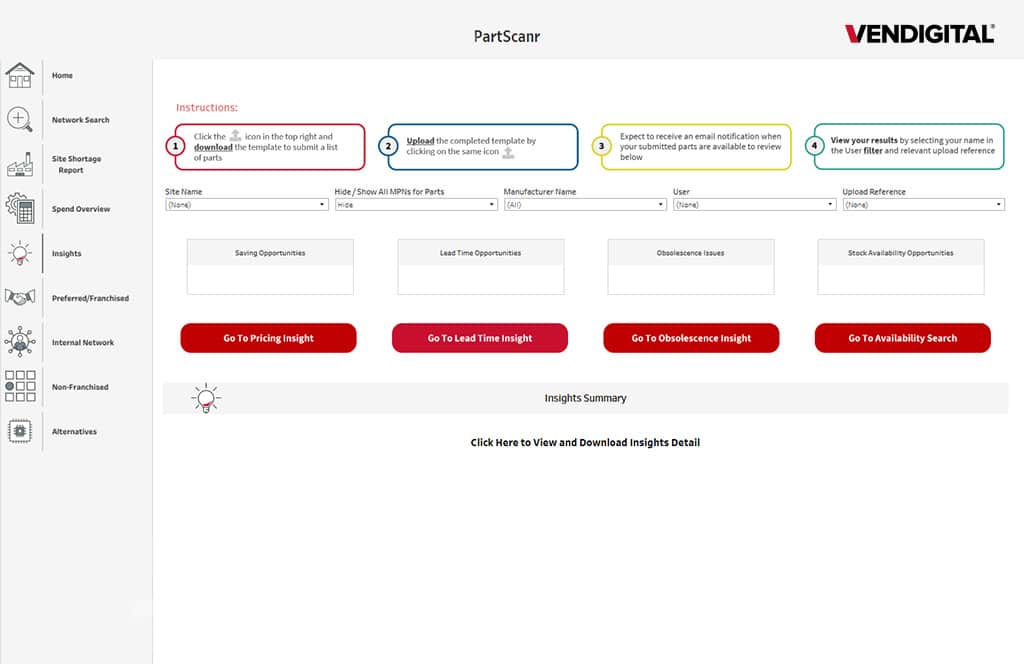Select the Stock Availability Opportunities card
Screen dimensions: 1024x664
pos(901,267)
